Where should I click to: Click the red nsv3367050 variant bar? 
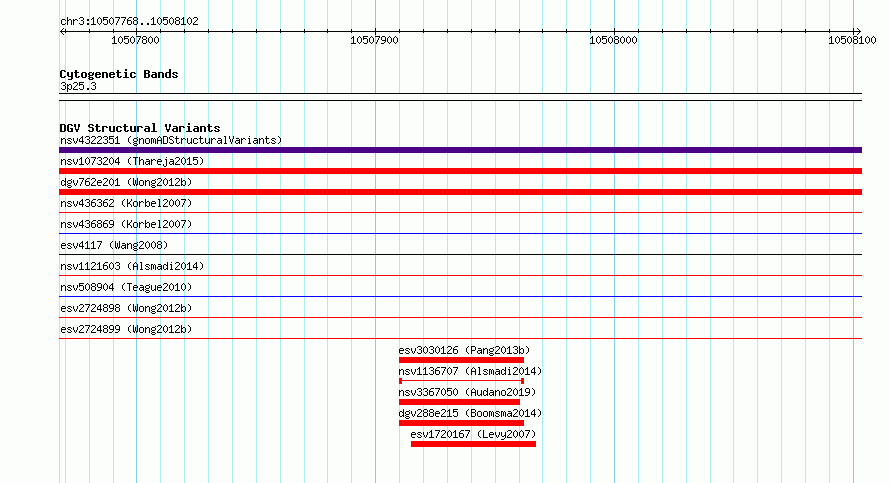tap(459, 402)
